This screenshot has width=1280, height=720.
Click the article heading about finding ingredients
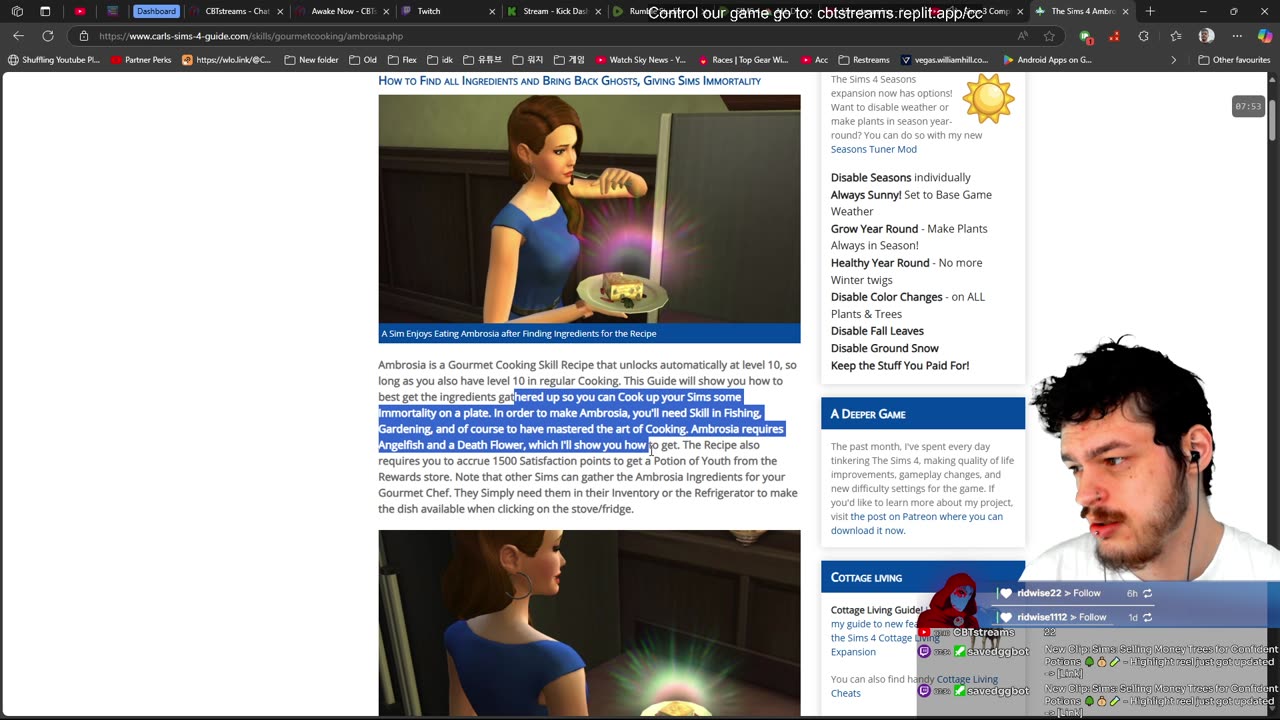[569, 81]
